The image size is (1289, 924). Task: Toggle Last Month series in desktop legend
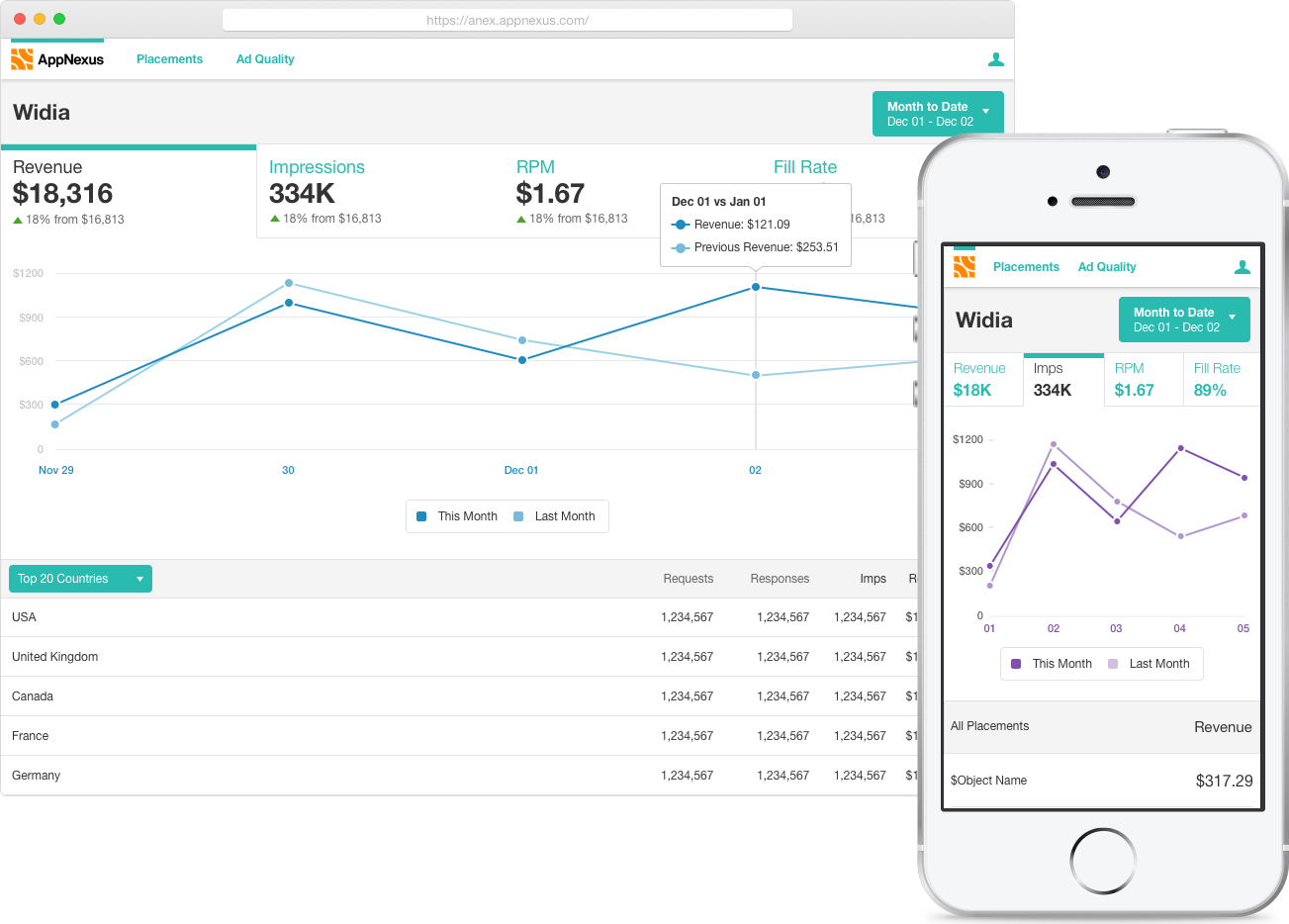tap(554, 516)
